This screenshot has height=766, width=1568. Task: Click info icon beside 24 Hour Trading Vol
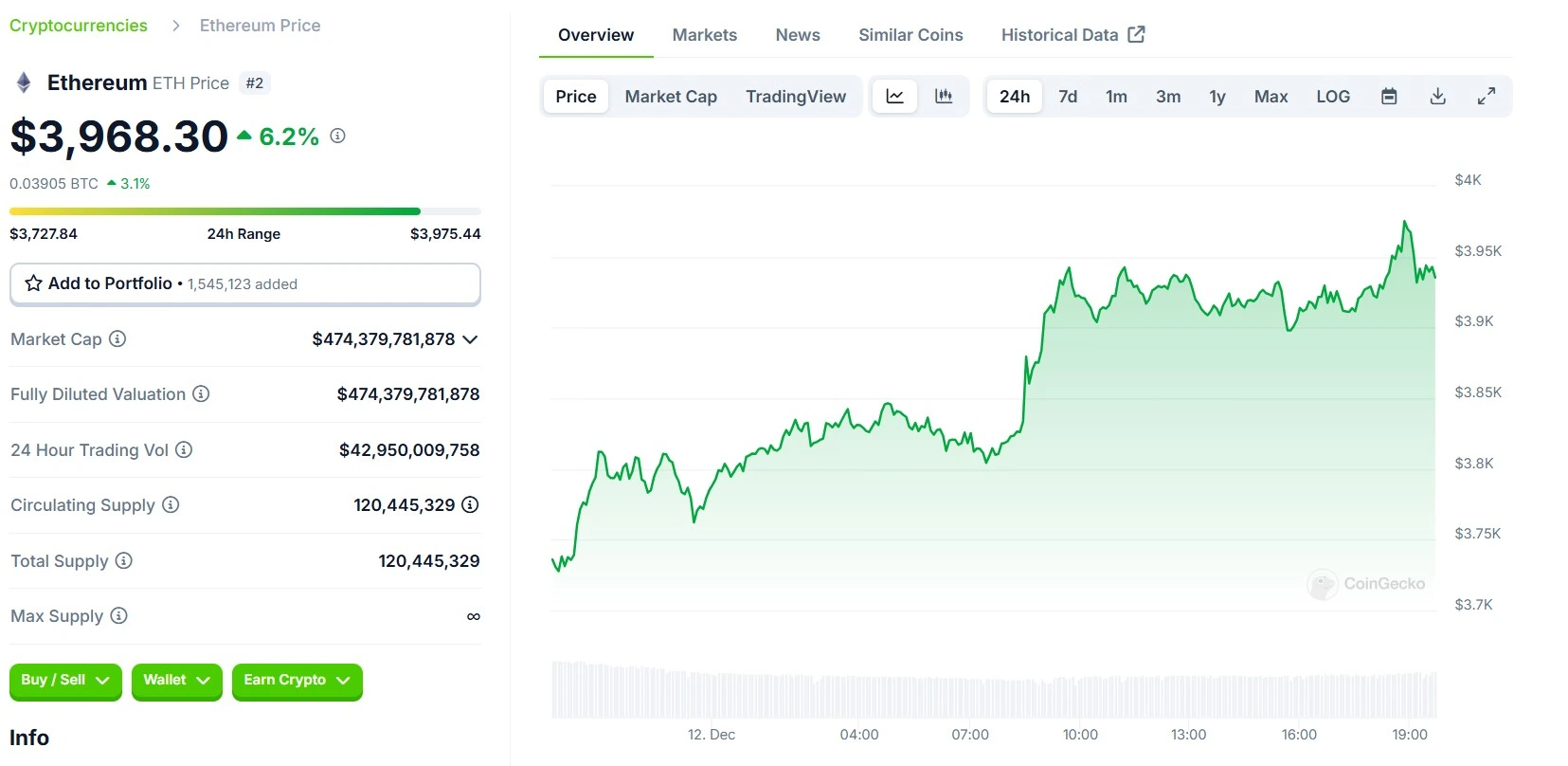click(x=184, y=450)
